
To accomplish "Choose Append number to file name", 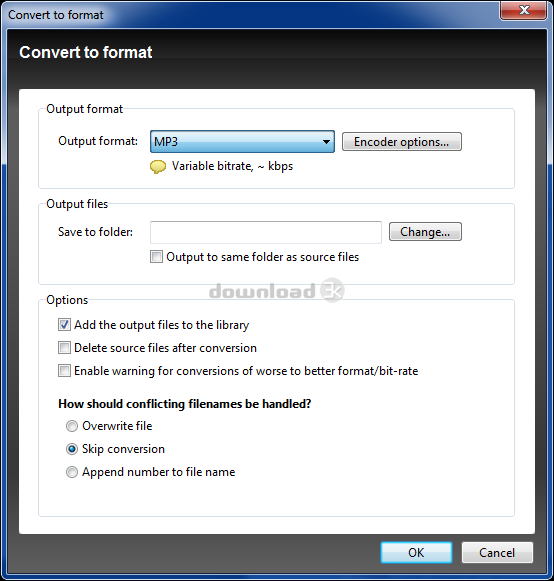I will [72, 472].
